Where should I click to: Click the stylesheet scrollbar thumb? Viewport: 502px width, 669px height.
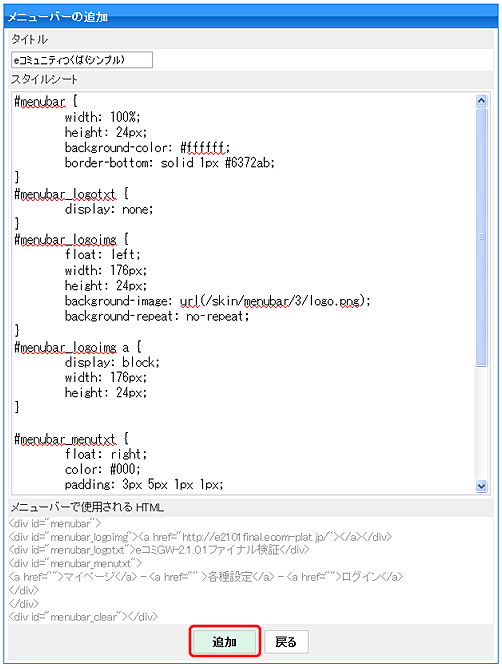[x=481, y=237]
